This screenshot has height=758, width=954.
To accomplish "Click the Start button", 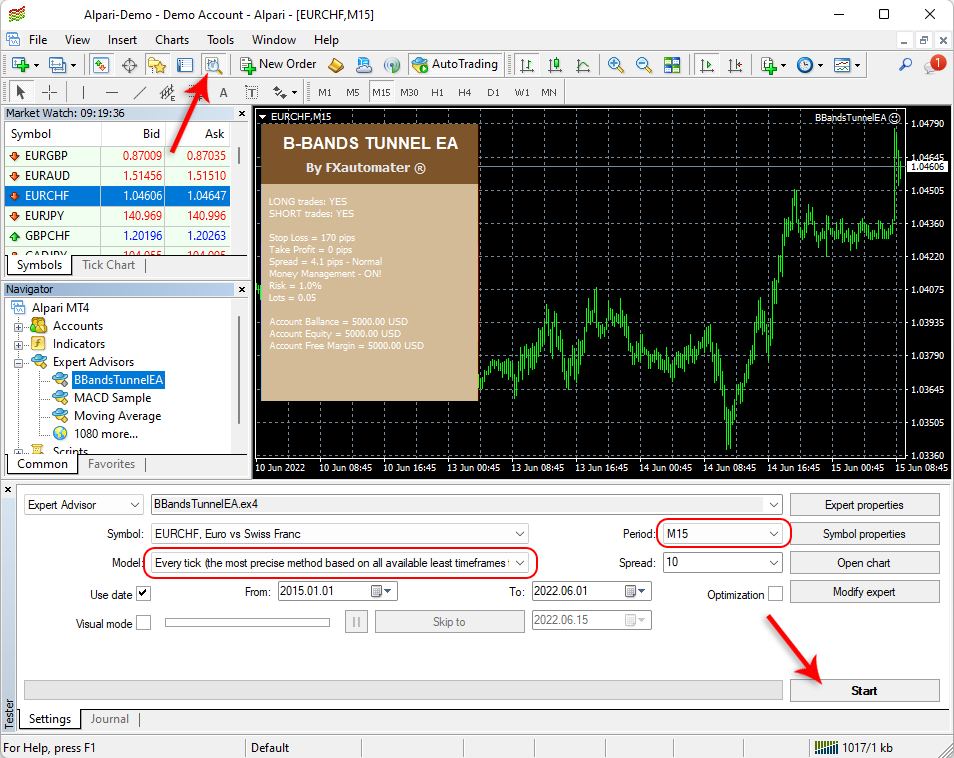I will click(x=864, y=690).
